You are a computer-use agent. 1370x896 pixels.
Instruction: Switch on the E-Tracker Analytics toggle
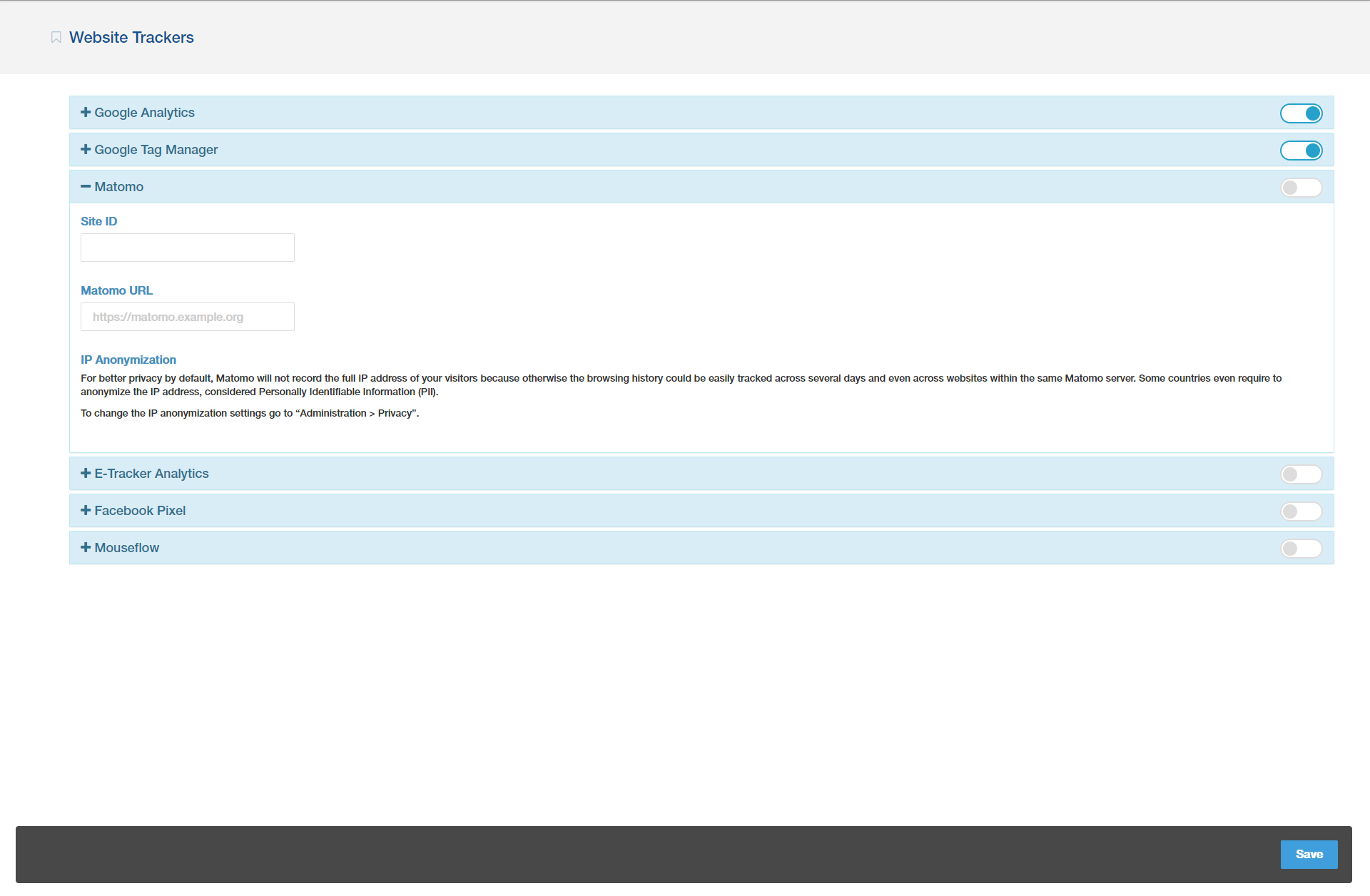[x=1300, y=474]
